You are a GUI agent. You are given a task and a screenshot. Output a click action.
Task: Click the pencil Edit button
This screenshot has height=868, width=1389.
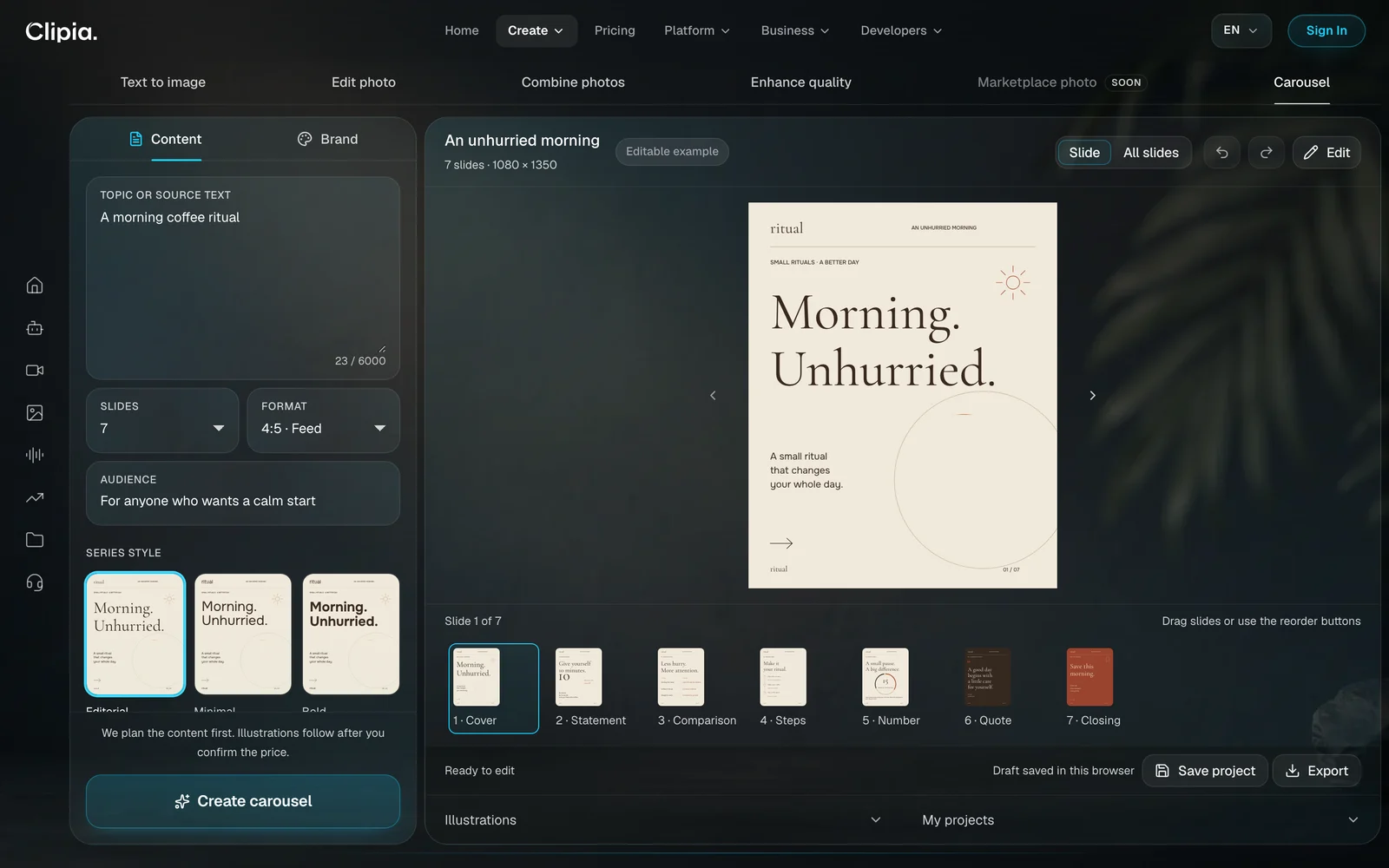point(1326,153)
